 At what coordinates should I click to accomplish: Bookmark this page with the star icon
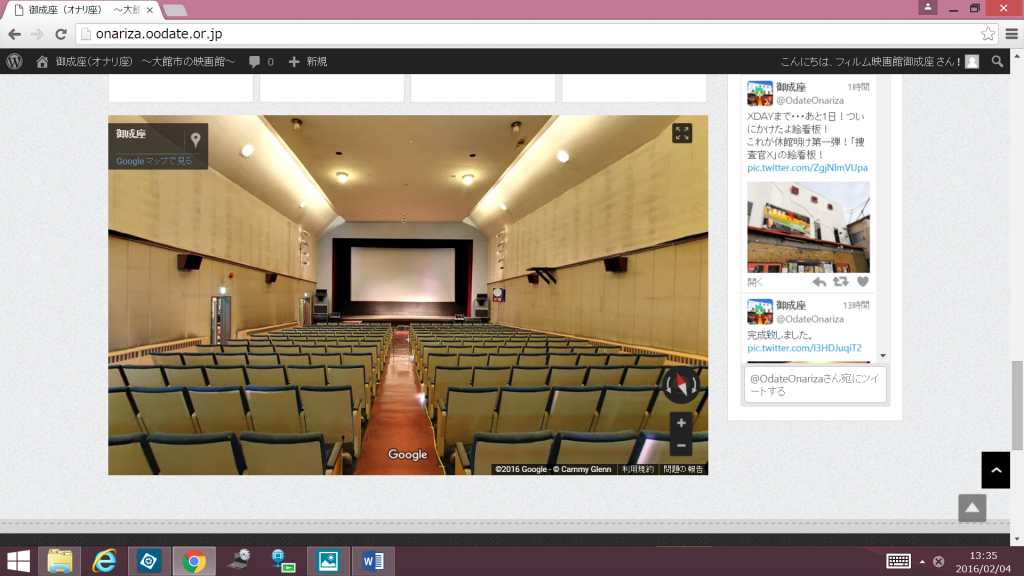[x=988, y=34]
